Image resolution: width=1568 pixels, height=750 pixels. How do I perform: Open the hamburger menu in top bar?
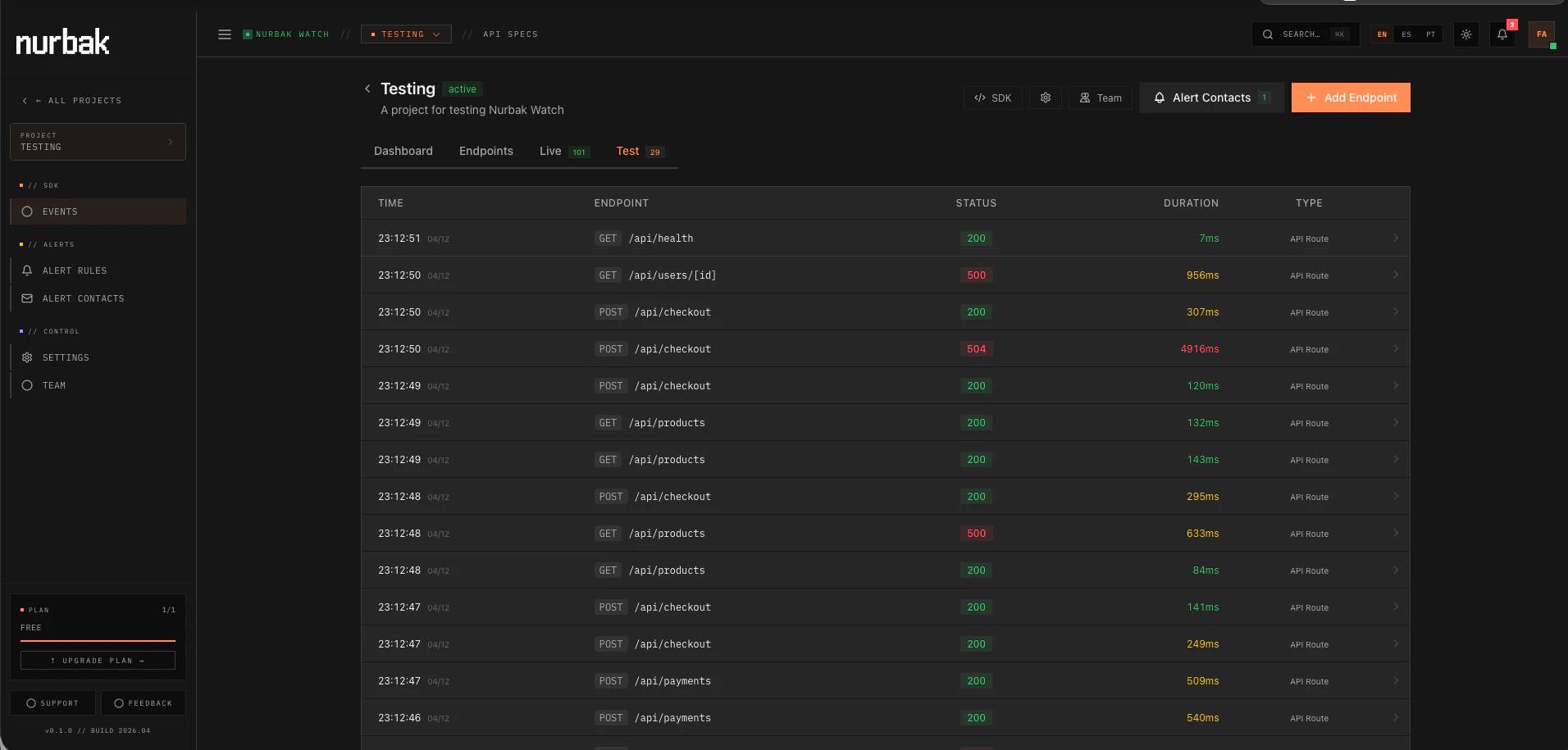(x=225, y=34)
